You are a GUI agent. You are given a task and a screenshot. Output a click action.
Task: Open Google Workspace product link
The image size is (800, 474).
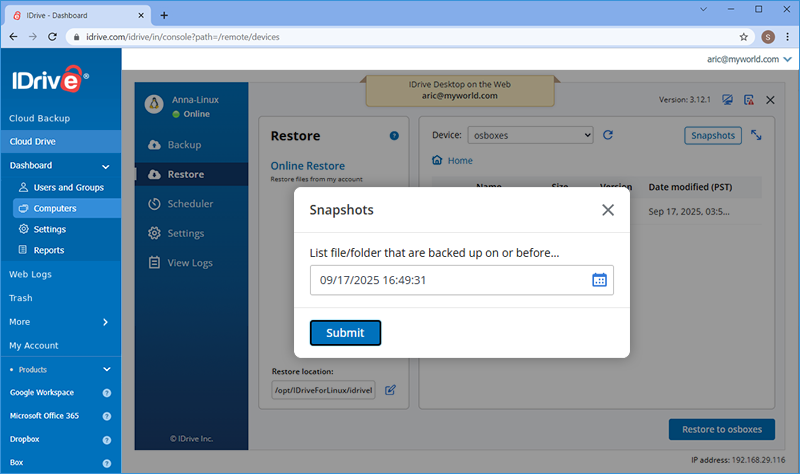coord(42,392)
